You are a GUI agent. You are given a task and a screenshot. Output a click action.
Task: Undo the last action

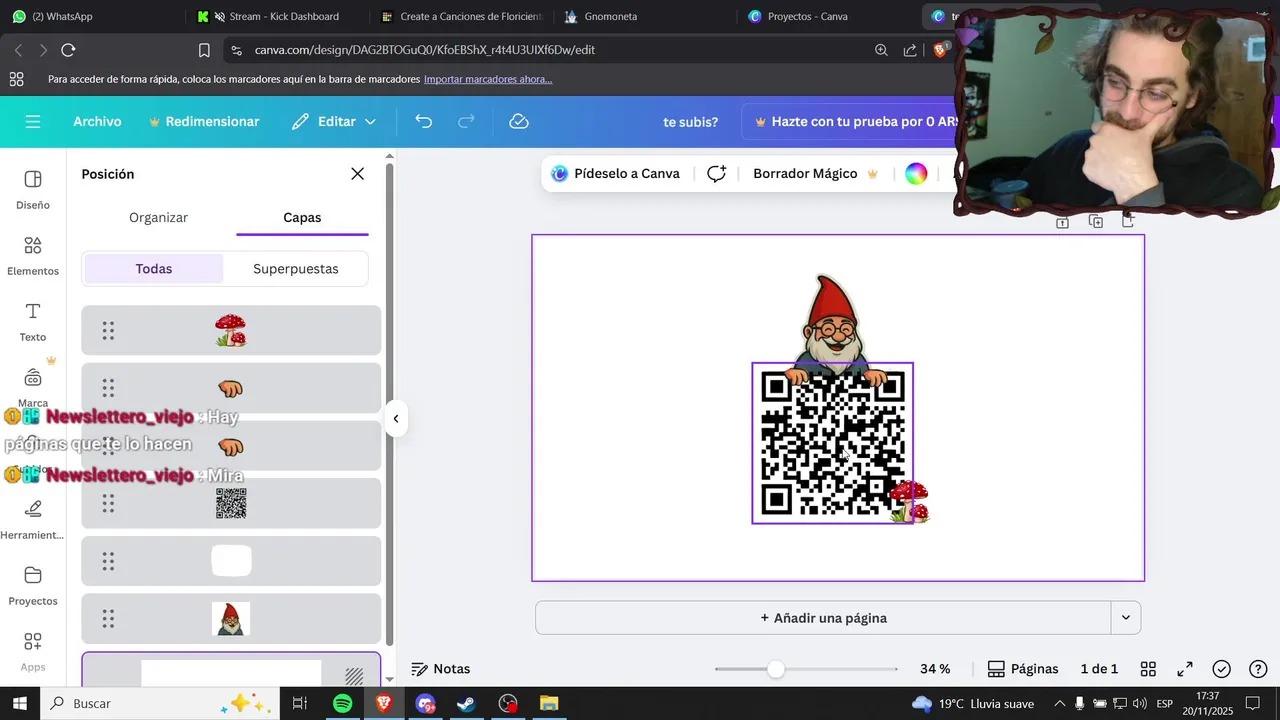(x=424, y=121)
